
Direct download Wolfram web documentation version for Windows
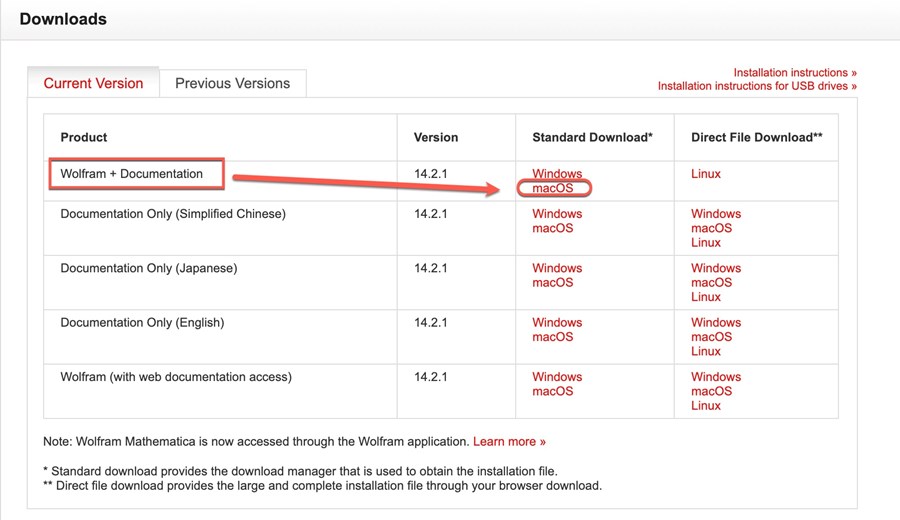coord(716,377)
